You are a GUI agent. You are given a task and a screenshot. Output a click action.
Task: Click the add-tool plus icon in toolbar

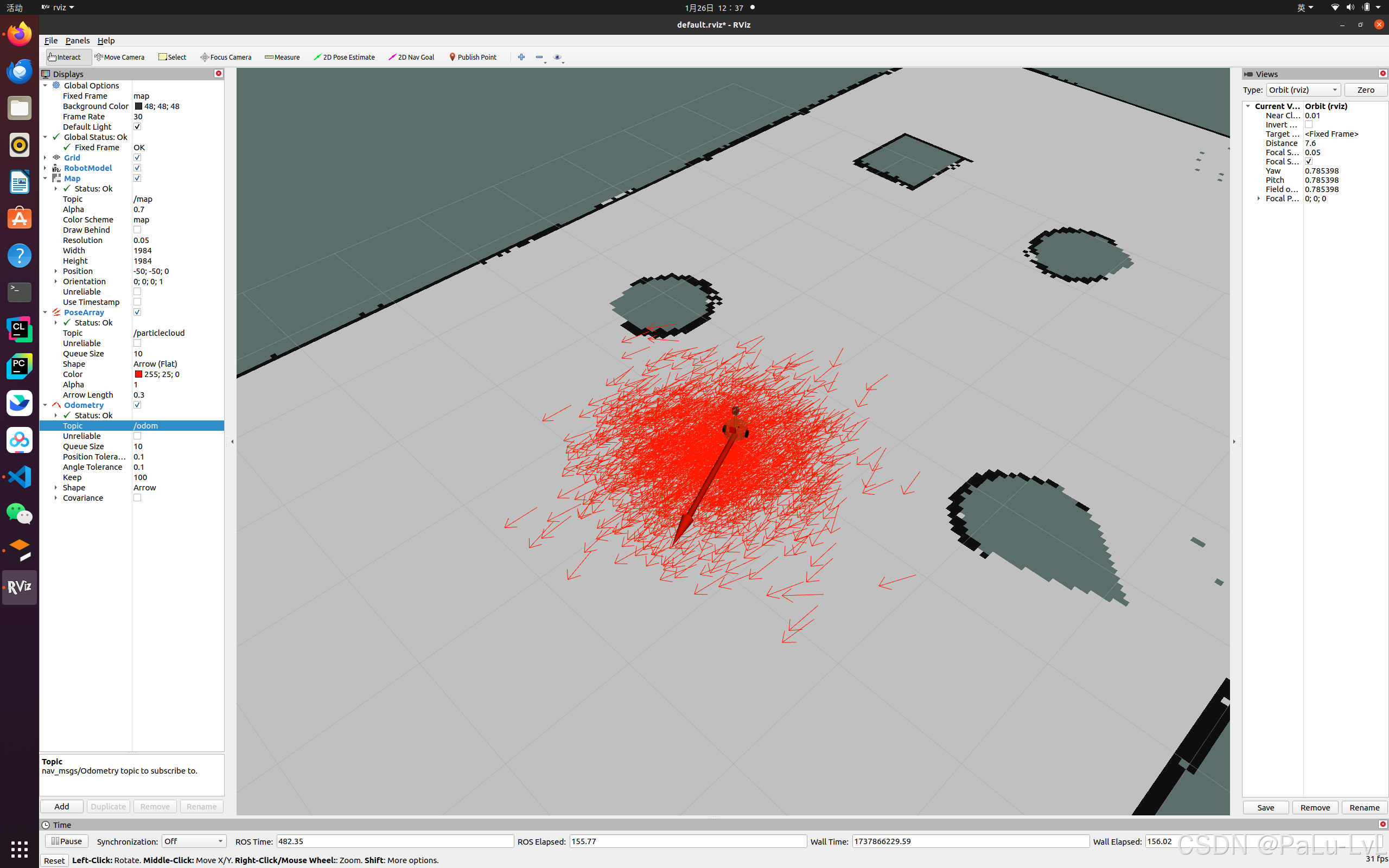click(521, 57)
